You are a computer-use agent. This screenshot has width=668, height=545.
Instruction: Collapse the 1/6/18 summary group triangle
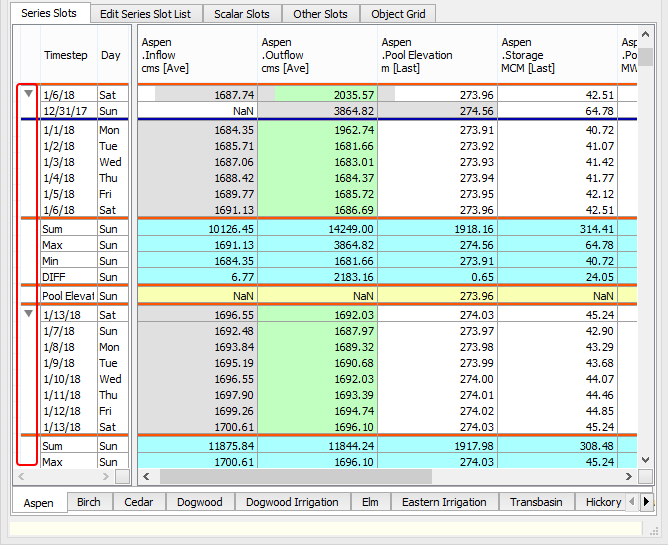click(x=28, y=94)
